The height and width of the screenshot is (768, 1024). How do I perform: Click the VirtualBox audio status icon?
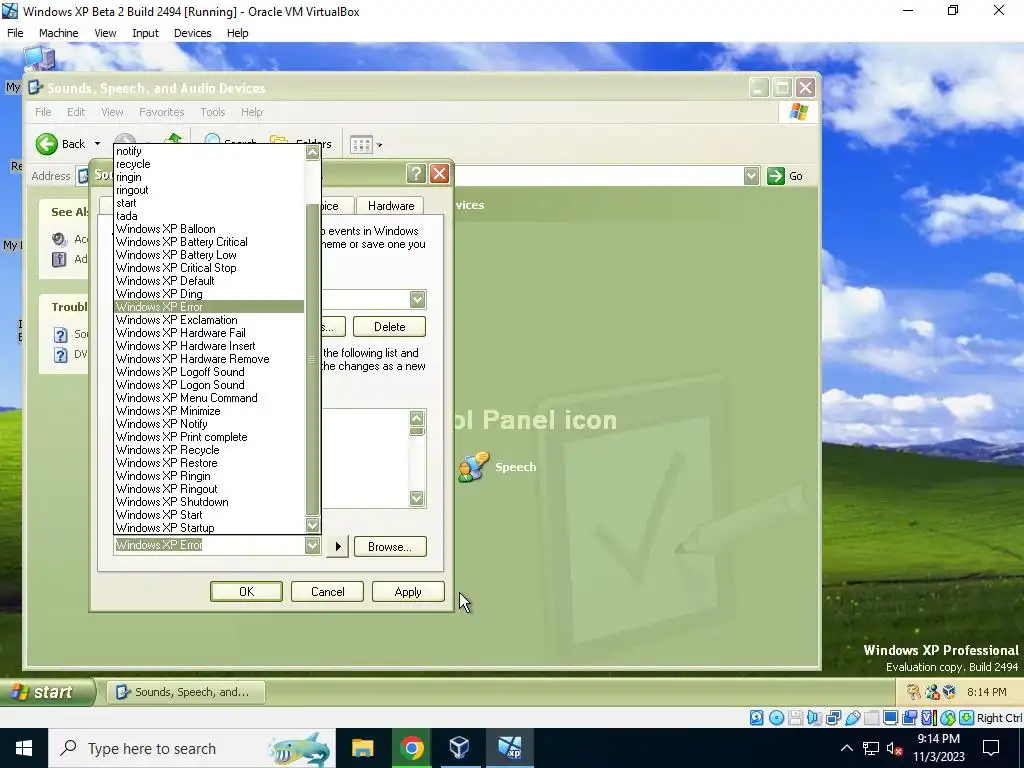(x=814, y=718)
